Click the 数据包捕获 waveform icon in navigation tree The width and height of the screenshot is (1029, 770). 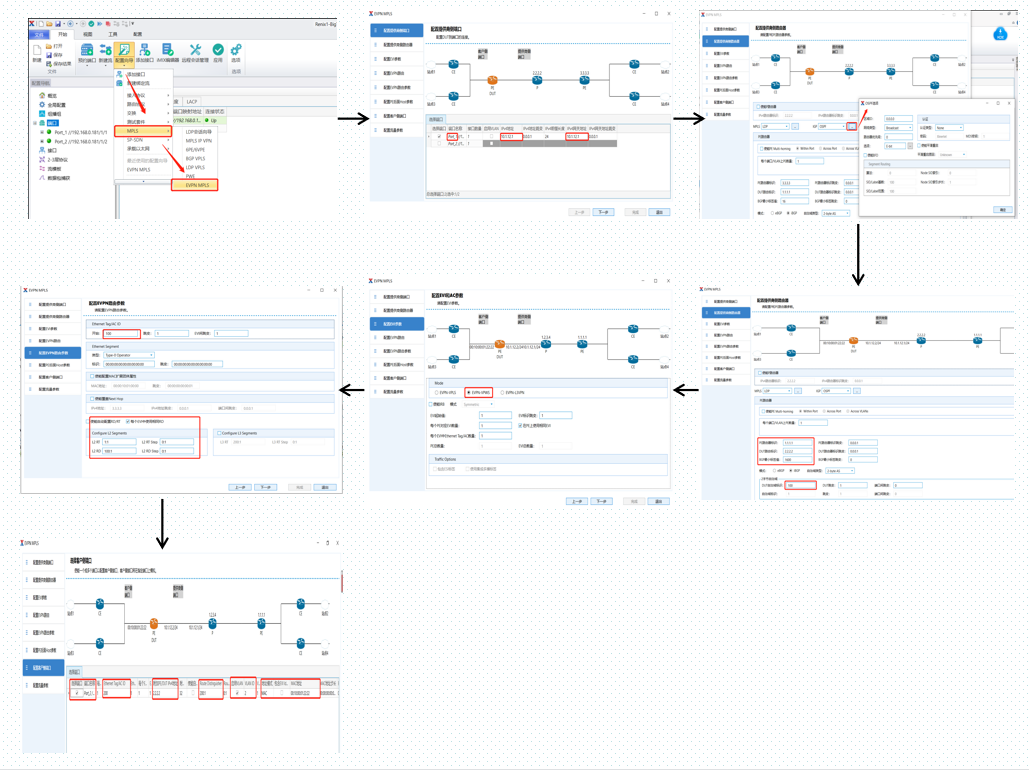coord(42,178)
